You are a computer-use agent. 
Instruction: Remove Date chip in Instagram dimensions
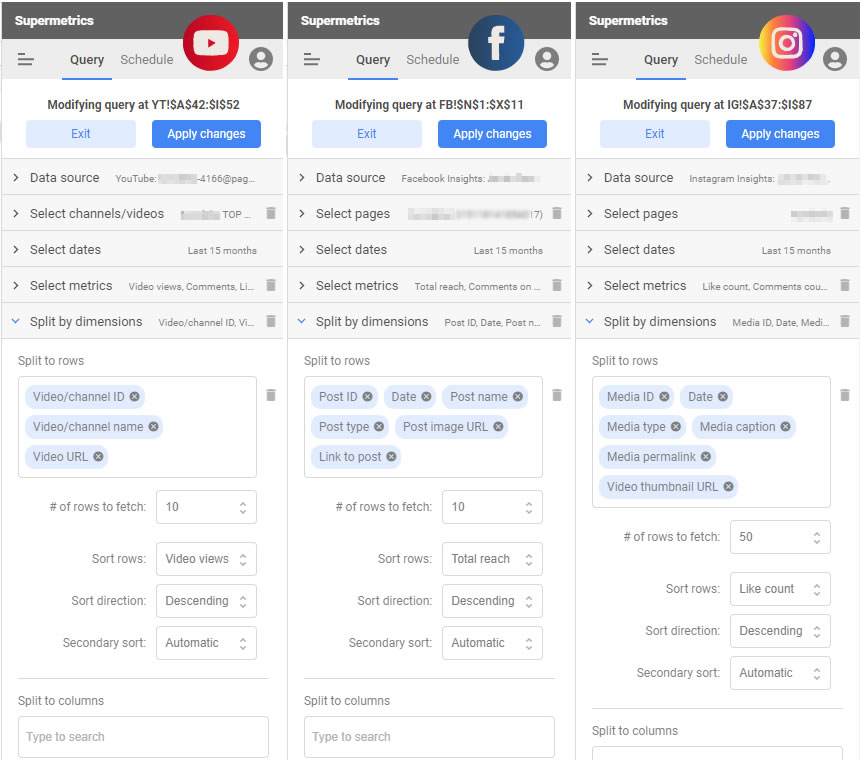point(722,396)
